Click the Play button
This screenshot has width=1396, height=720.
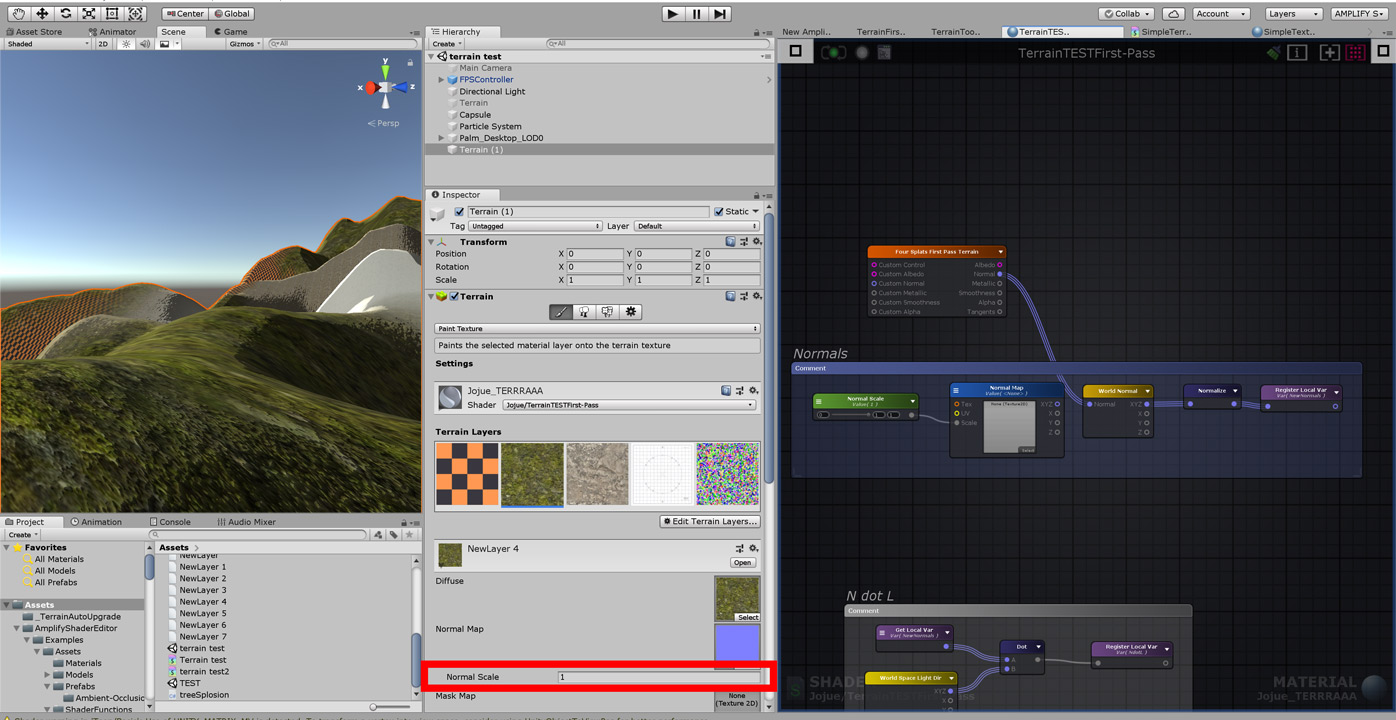coord(673,14)
